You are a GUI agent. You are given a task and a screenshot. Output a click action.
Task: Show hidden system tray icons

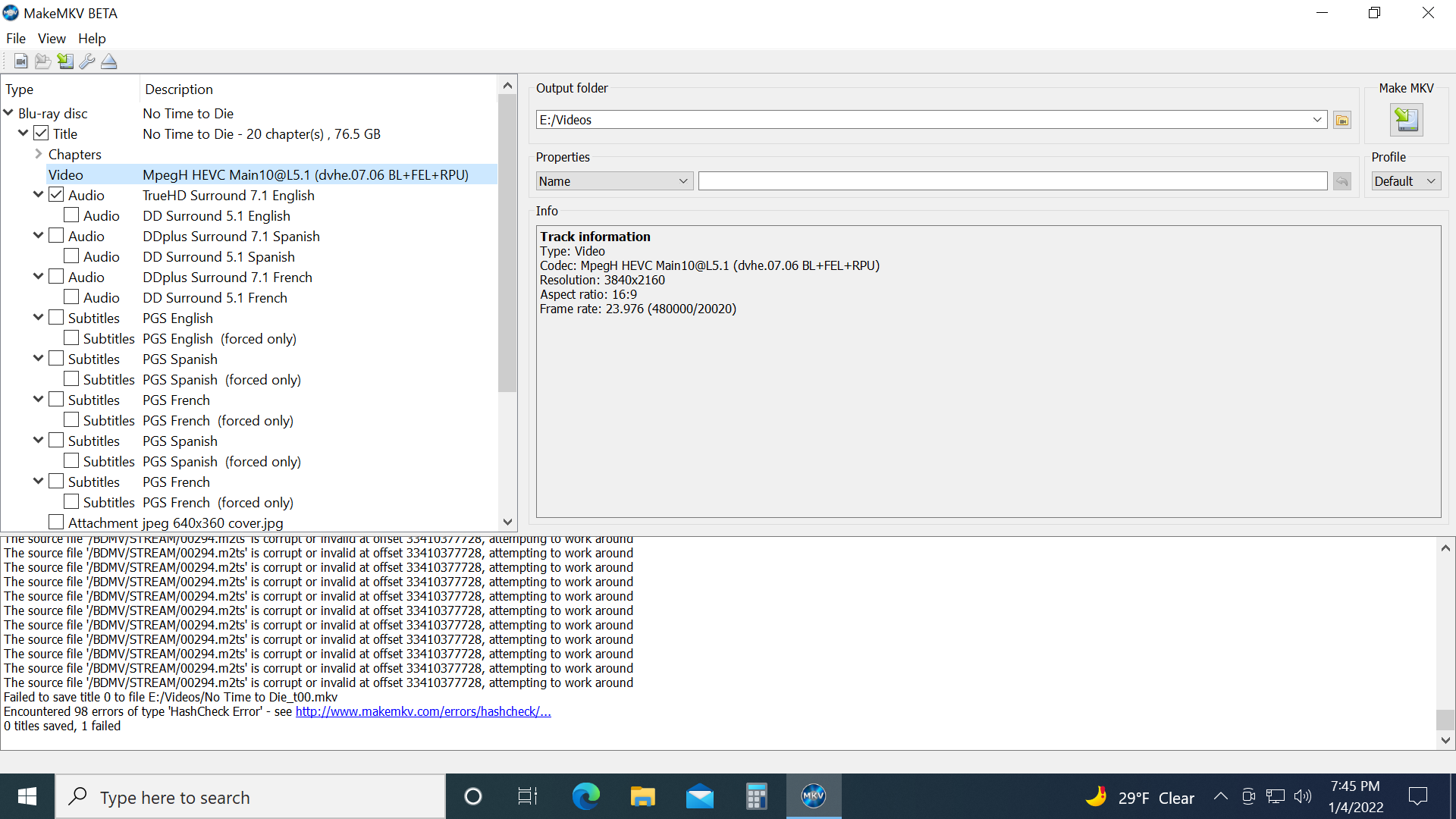pos(1220,796)
